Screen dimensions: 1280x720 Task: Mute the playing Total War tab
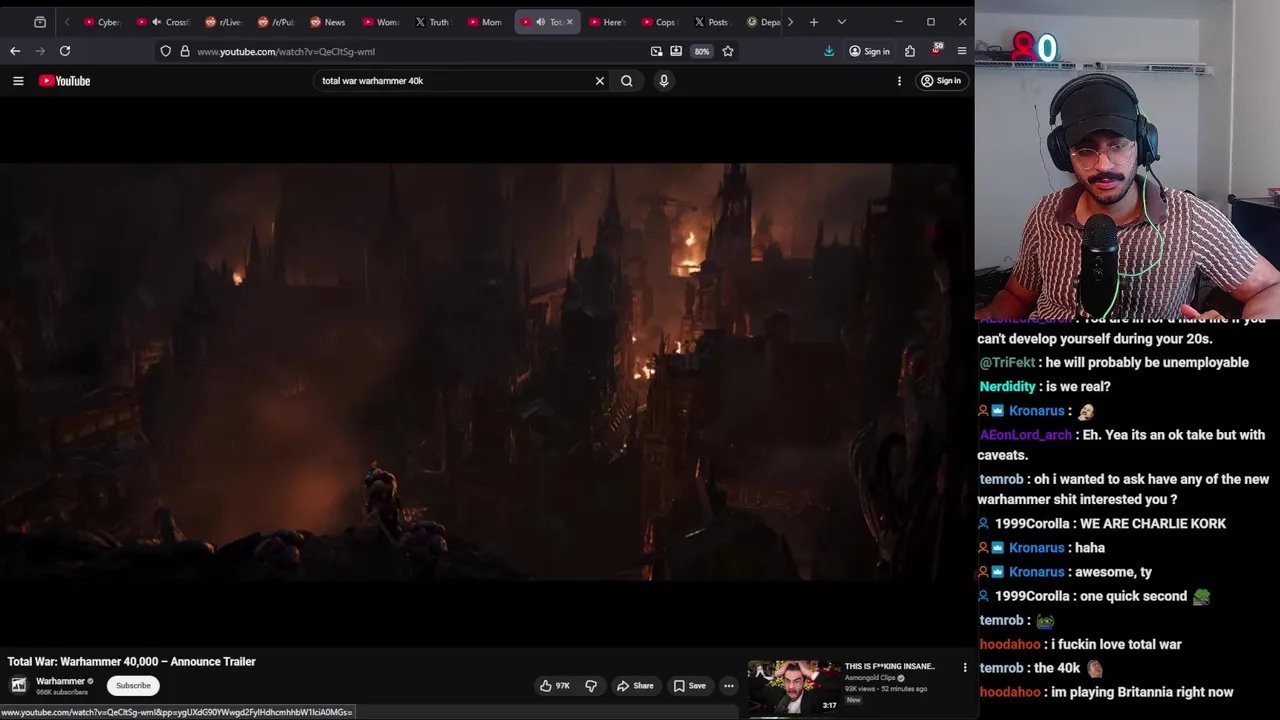click(541, 22)
